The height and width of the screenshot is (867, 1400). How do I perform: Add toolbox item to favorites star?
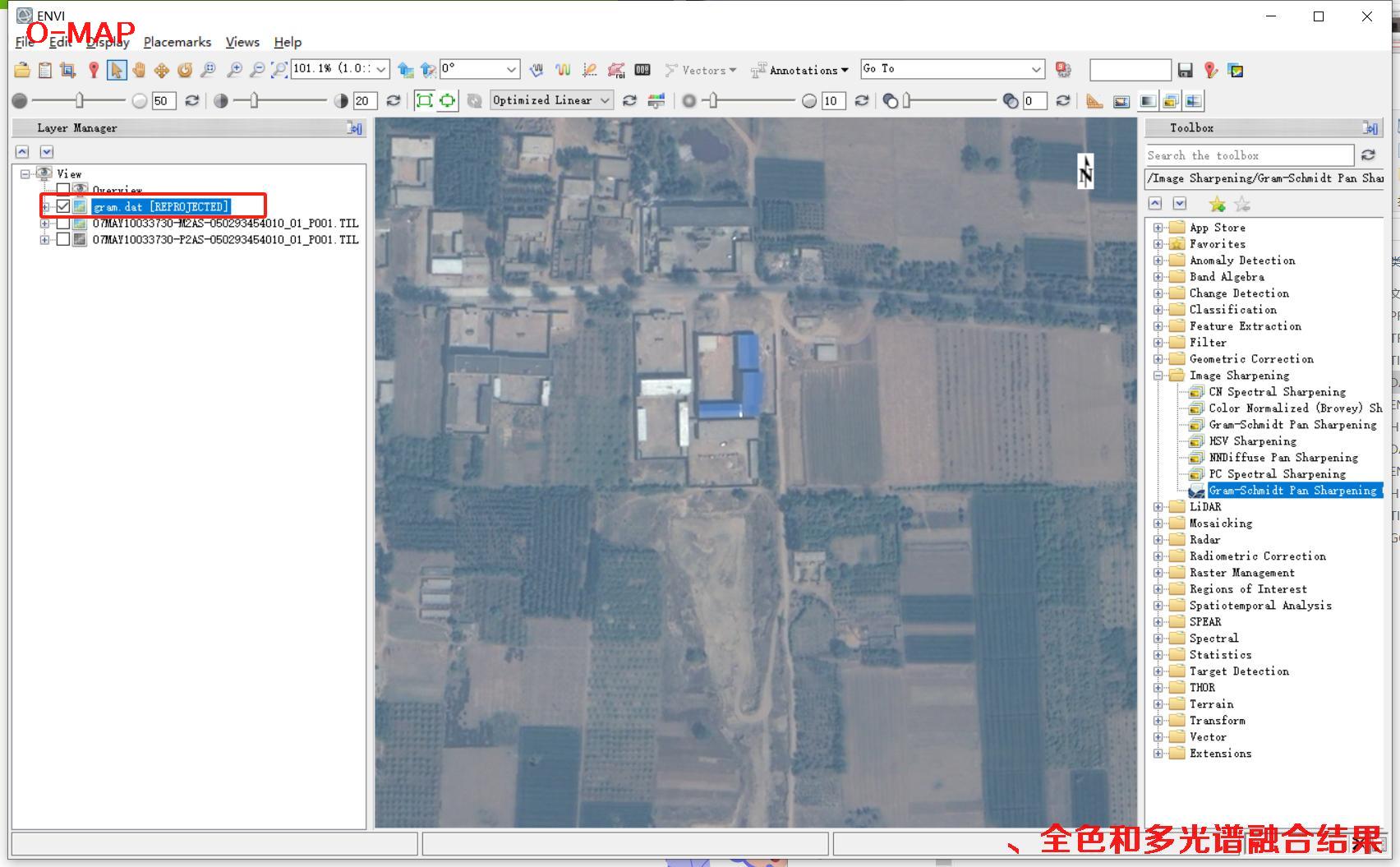pyautogui.click(x=1217, y=204)
